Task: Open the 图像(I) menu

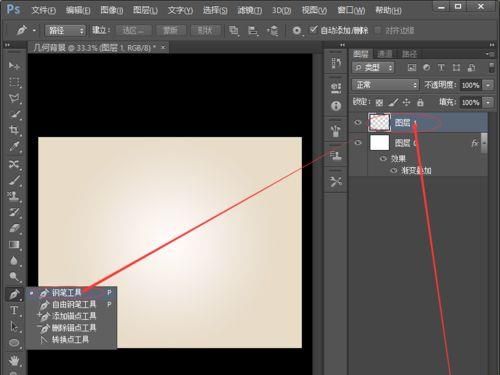Action: pyautogui.click(x=112, y=11)
